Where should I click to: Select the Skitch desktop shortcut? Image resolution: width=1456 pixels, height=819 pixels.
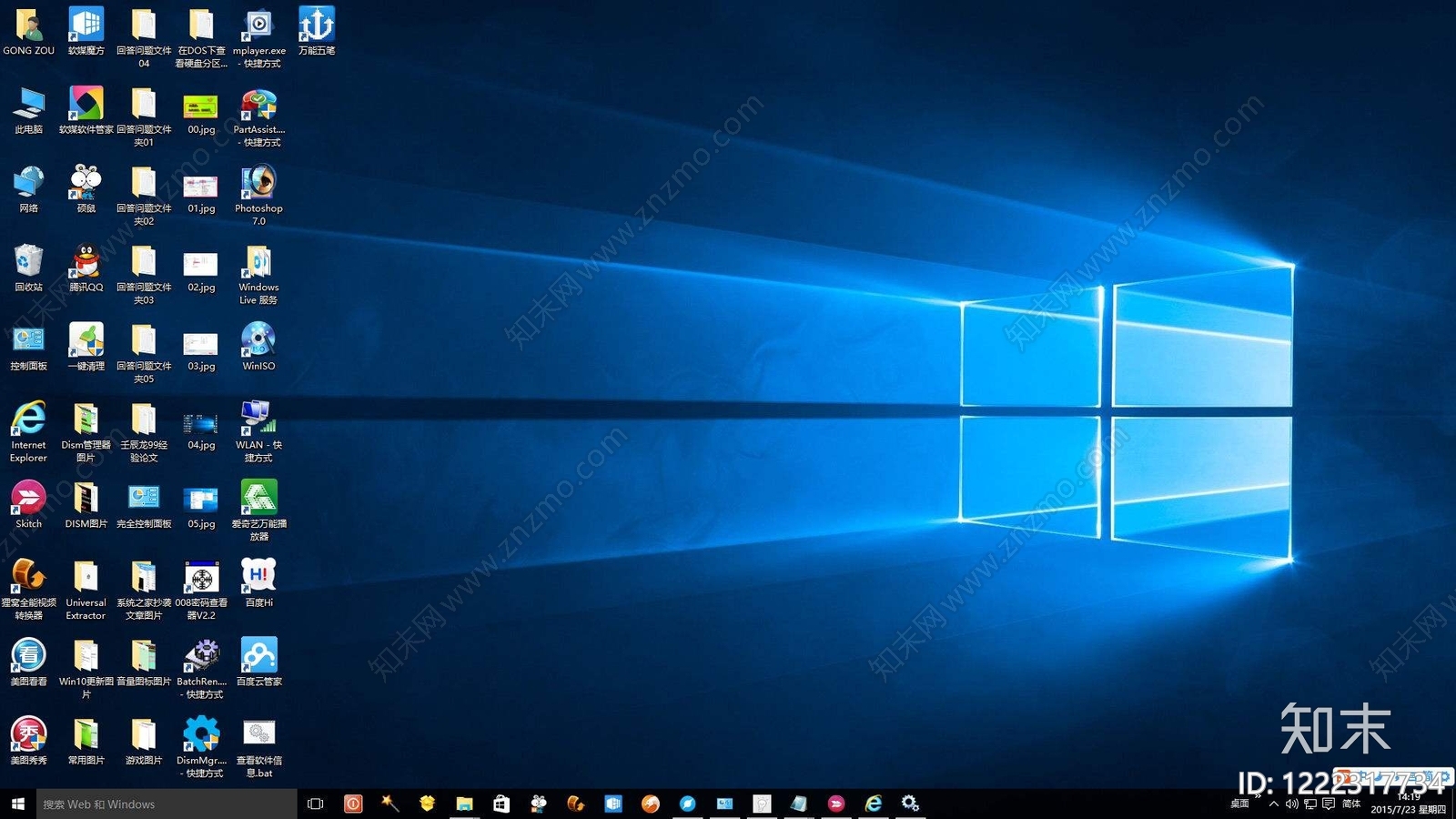click(28, 505)
